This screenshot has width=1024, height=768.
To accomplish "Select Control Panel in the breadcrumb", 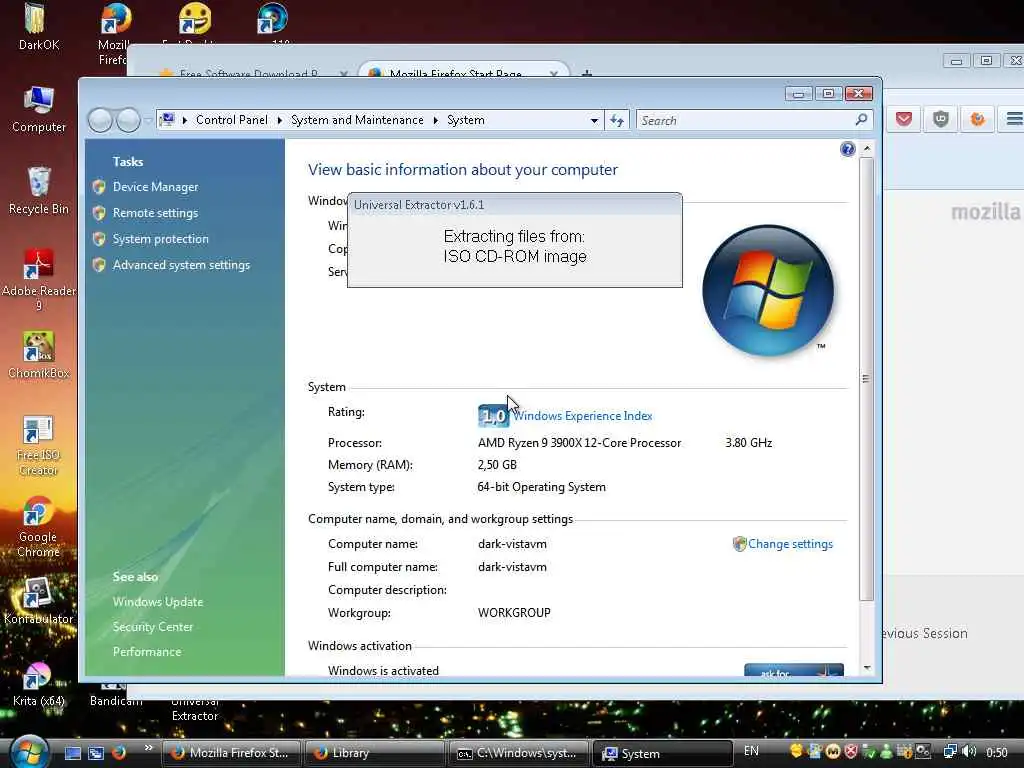I will tap(232, 120).
